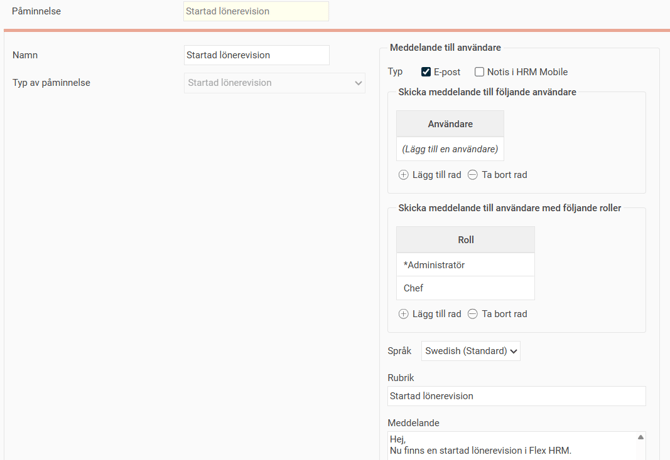The height and width of the screenshot is (460, 670).
Task: Click the '(Lägg till en användare)' cell
Action: (x=450, y=149)
